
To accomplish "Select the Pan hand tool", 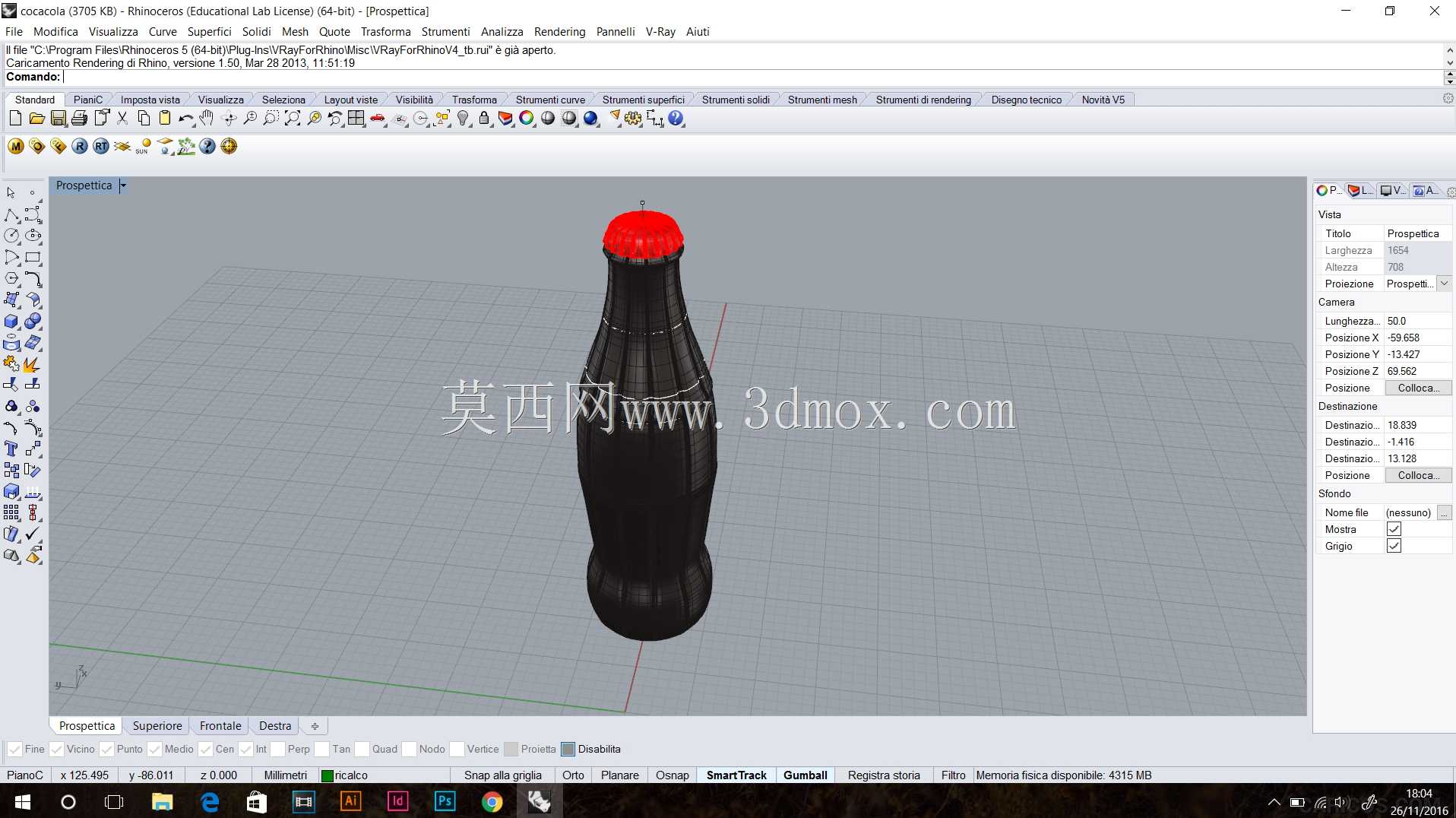I will [x=207, y=119].
